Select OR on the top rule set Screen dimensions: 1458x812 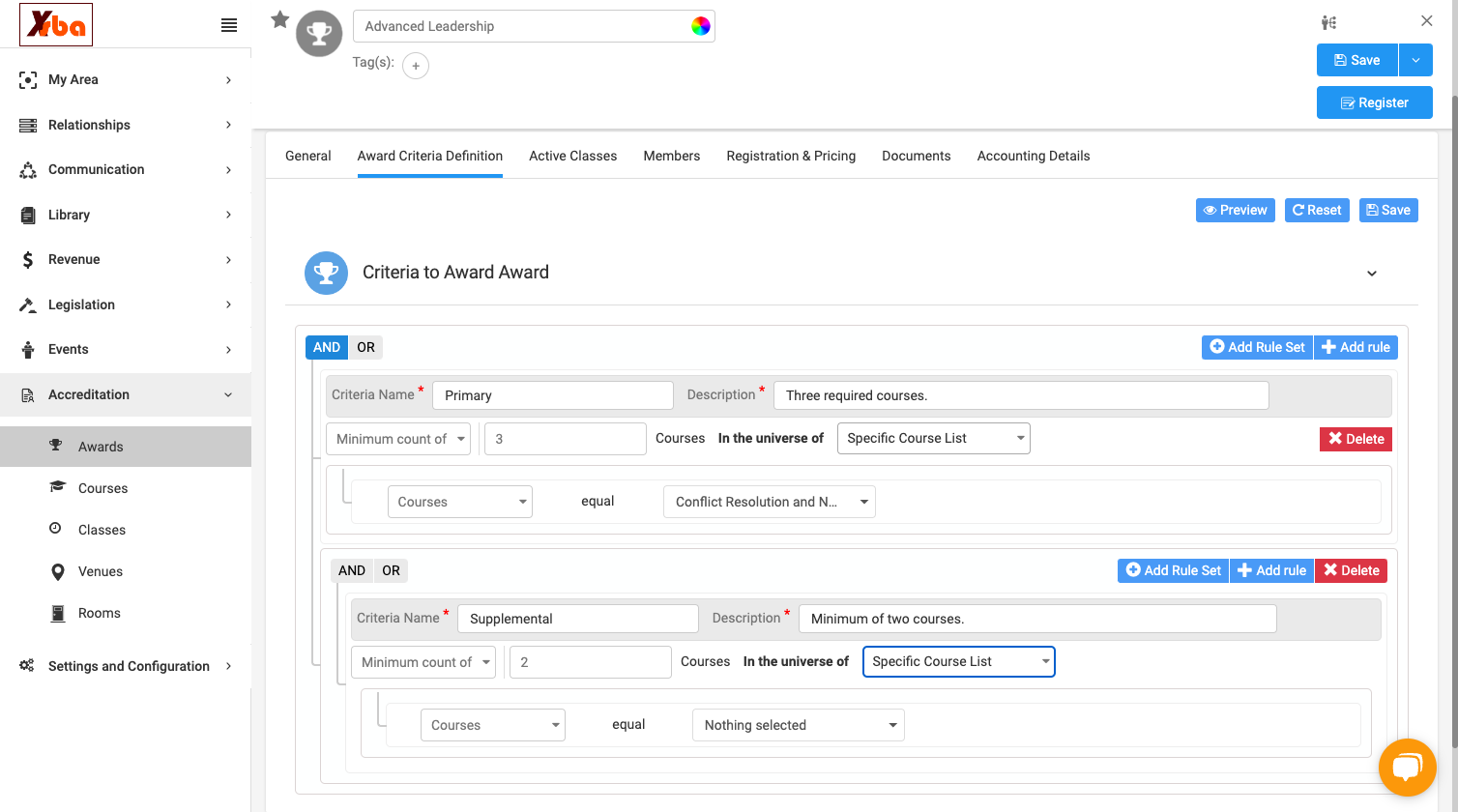(365, 347)
